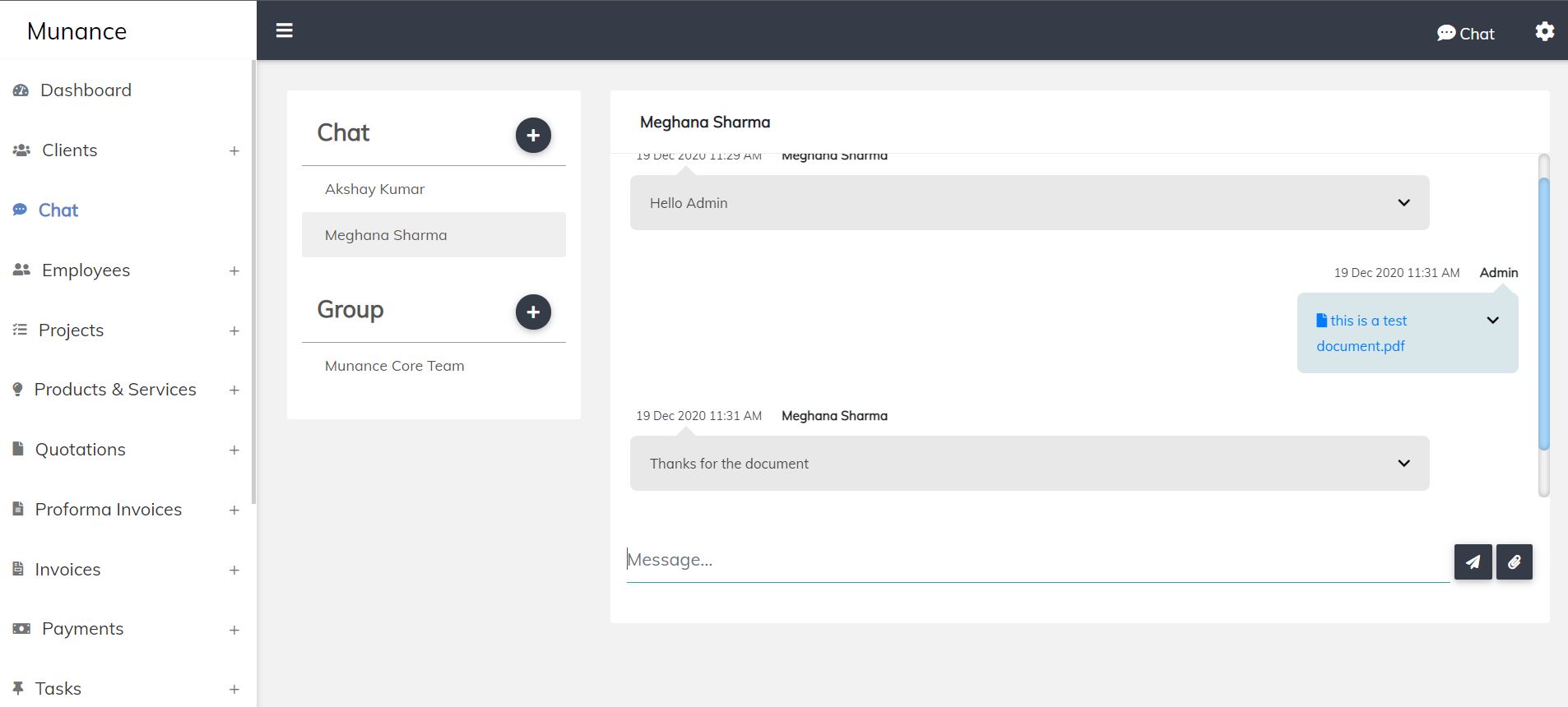Create a new group with plus button
1568x707 pixels.
click(x=533, y=312)
